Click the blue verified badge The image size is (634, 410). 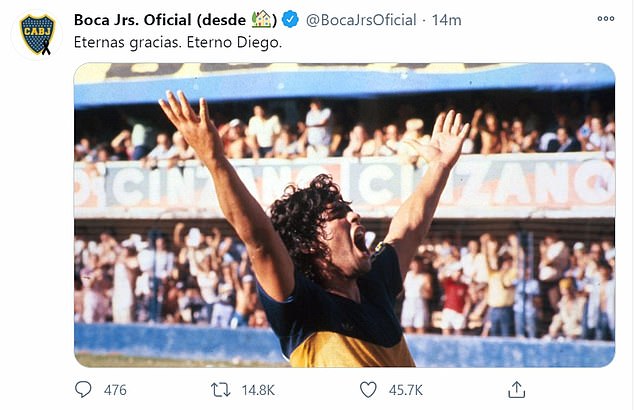[x=290, y=19]
